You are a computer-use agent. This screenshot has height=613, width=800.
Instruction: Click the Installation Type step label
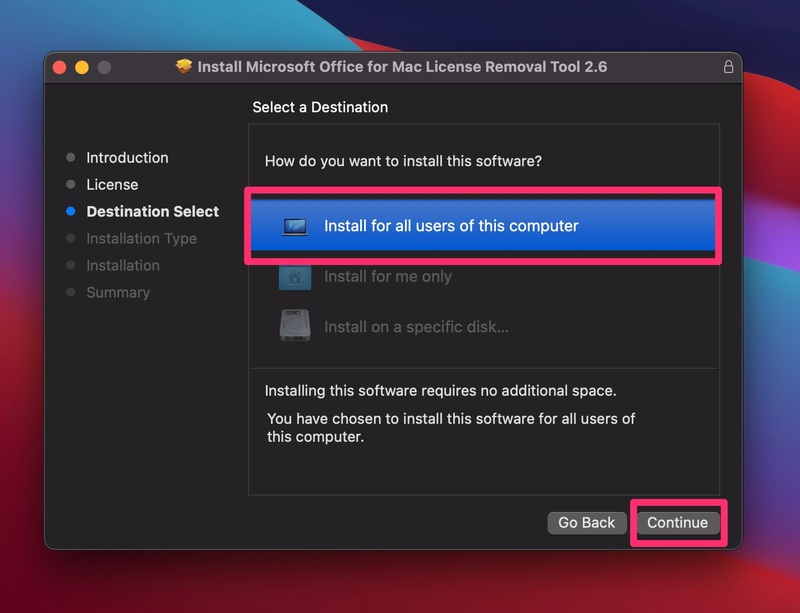tap(141, 239)
